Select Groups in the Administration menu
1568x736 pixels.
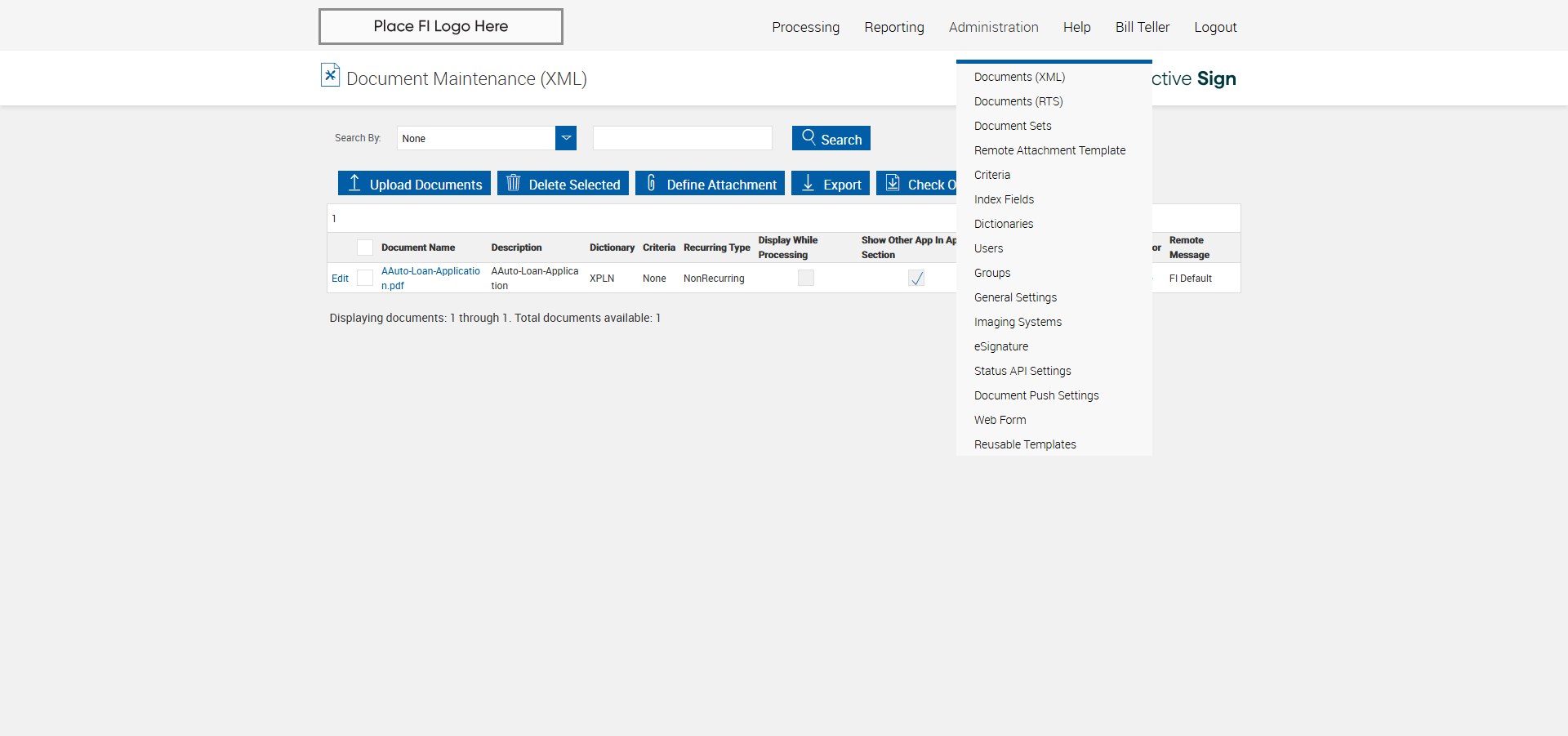click(x=992, y=273)
